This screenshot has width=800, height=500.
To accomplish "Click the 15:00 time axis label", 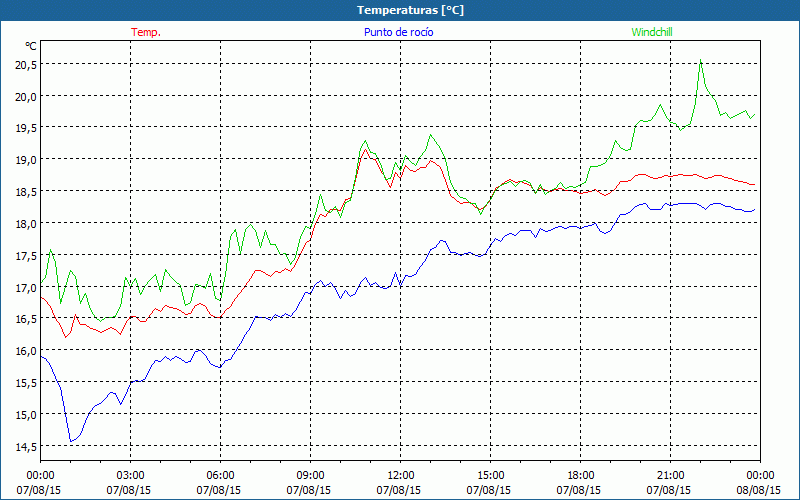I will (x=490, y=476).
